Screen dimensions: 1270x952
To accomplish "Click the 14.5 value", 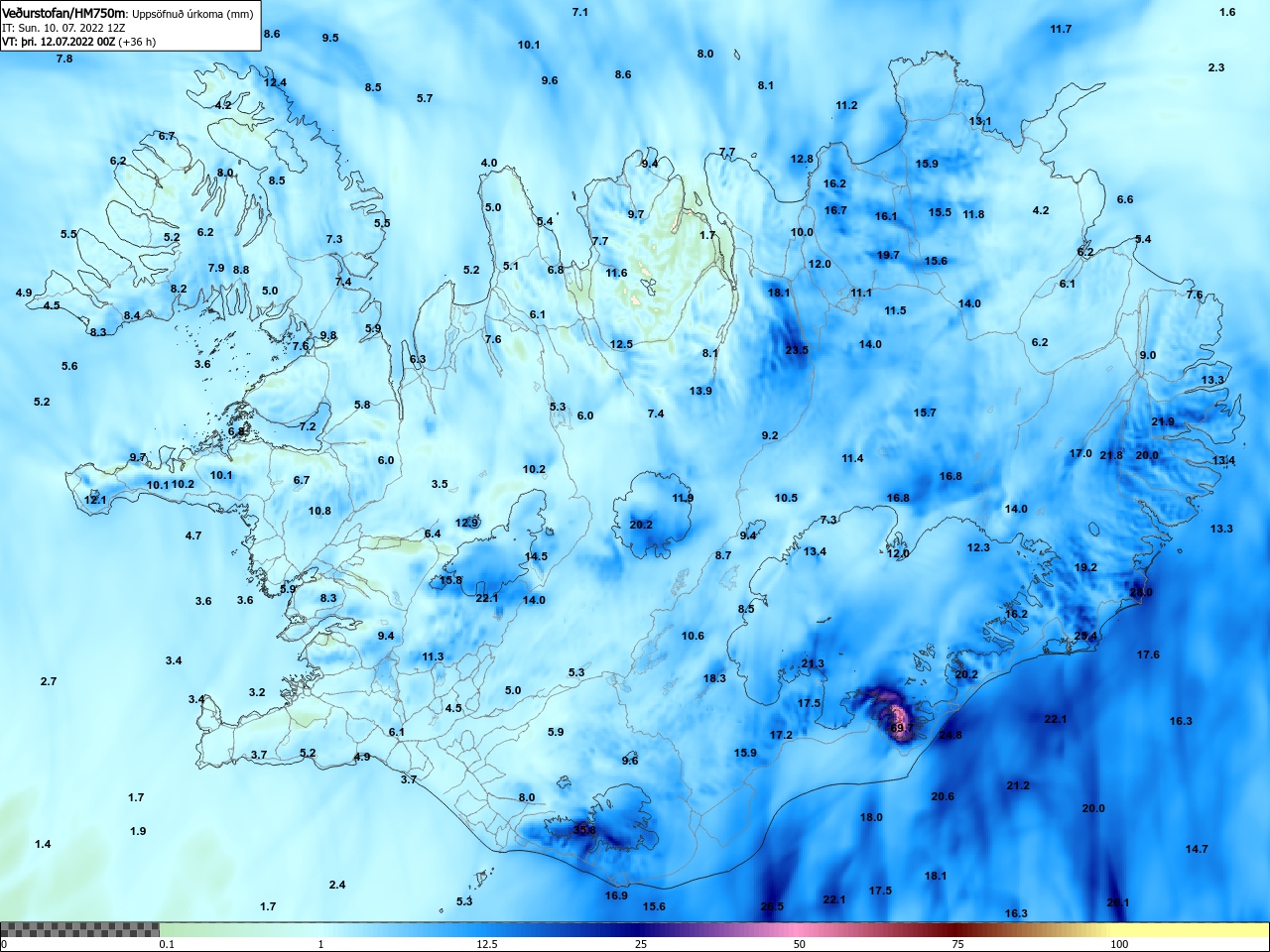I will [536, 556].
